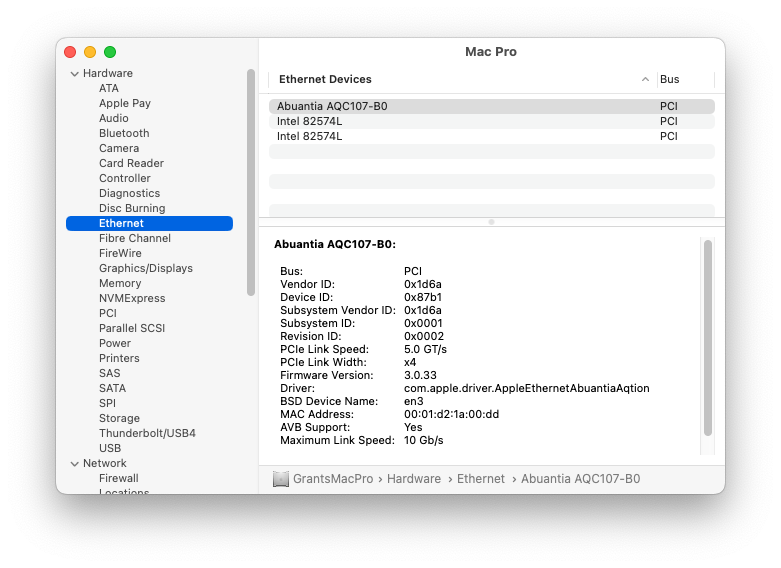This screenshot has width=781, height=568.
Task: Zoom the window with green button
Action: point(110,52)
